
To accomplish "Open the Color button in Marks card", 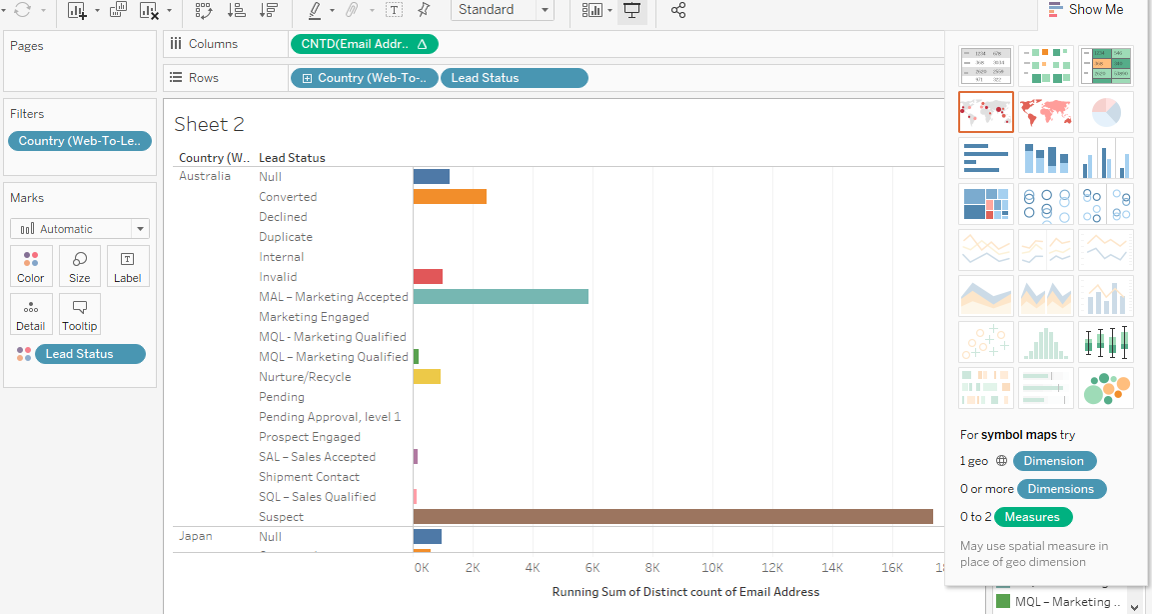I will point(31,267).
